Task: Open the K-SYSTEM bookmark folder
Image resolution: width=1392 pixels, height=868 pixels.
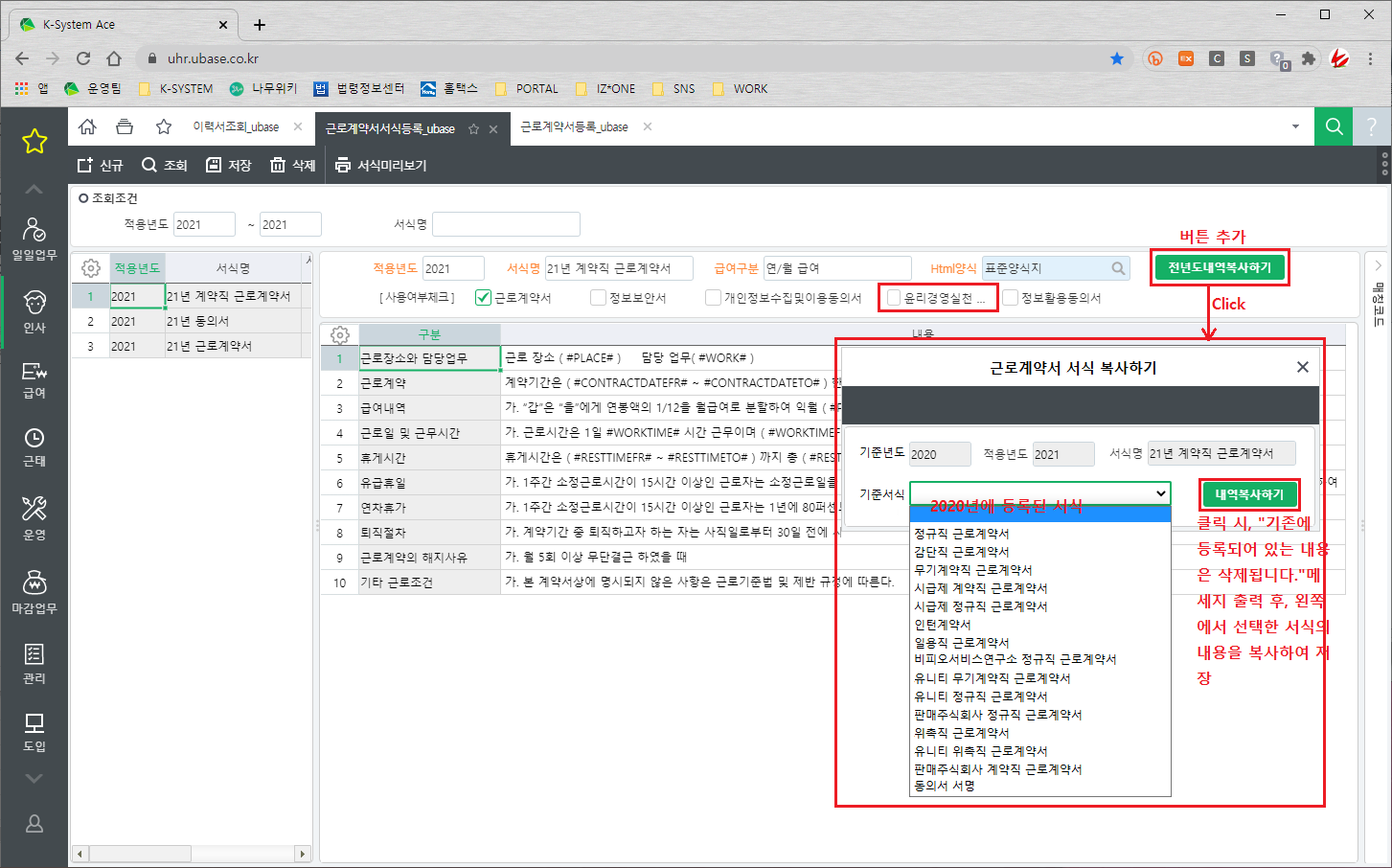Action: pos(176,88)
